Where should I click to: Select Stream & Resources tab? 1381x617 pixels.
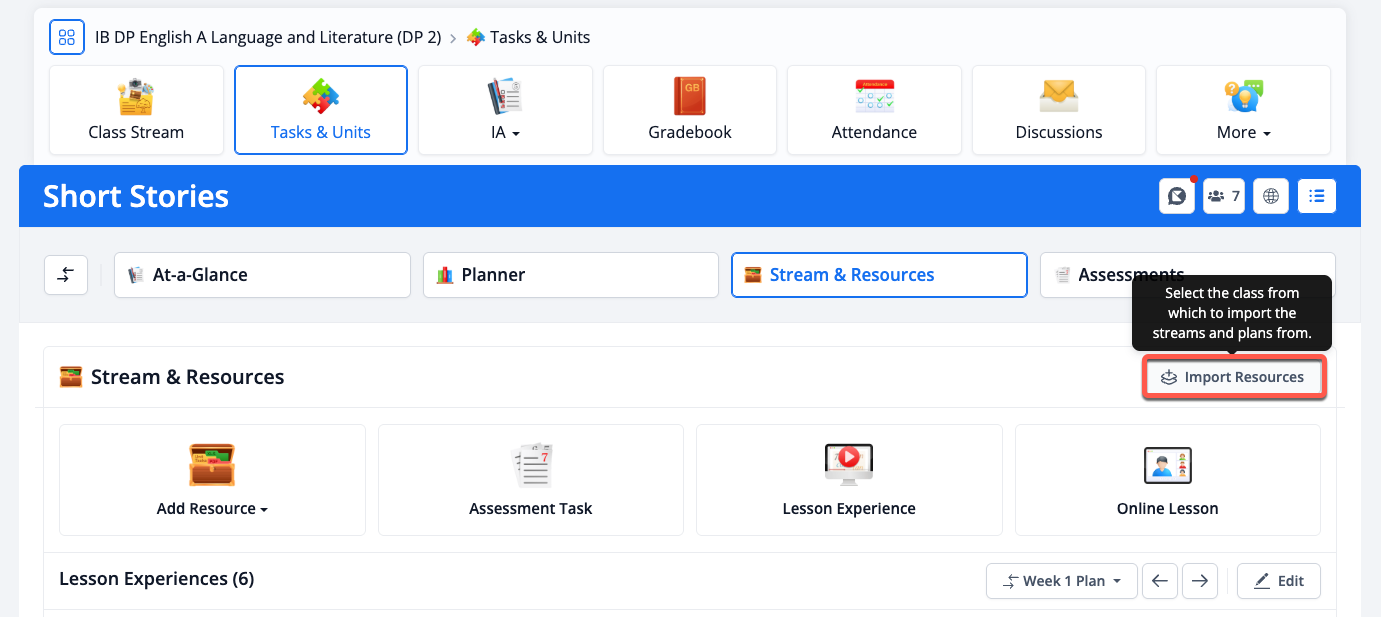(x=879, y=275)
